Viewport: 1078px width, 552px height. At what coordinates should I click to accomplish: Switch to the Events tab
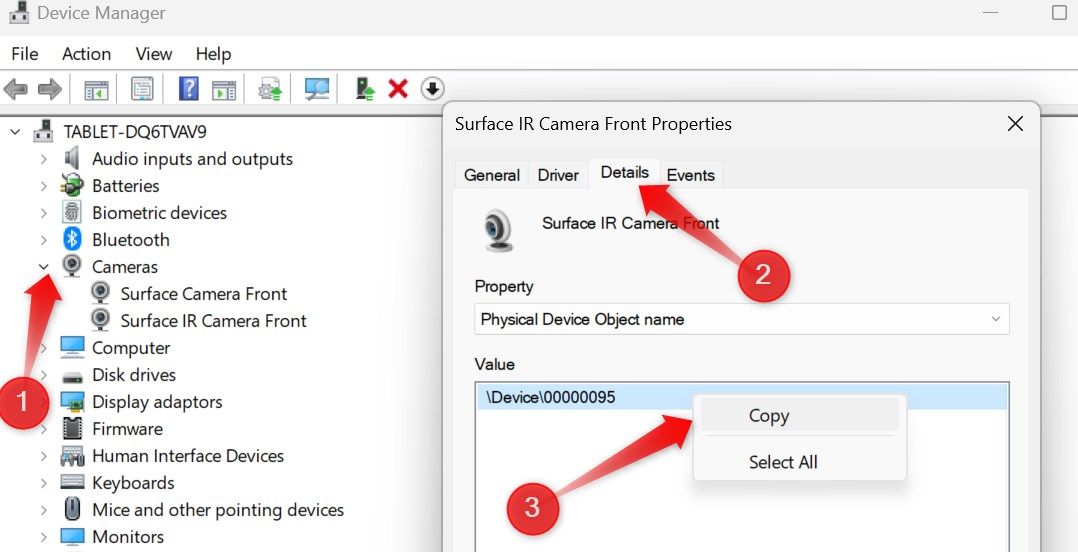click(x=690, y=175)
